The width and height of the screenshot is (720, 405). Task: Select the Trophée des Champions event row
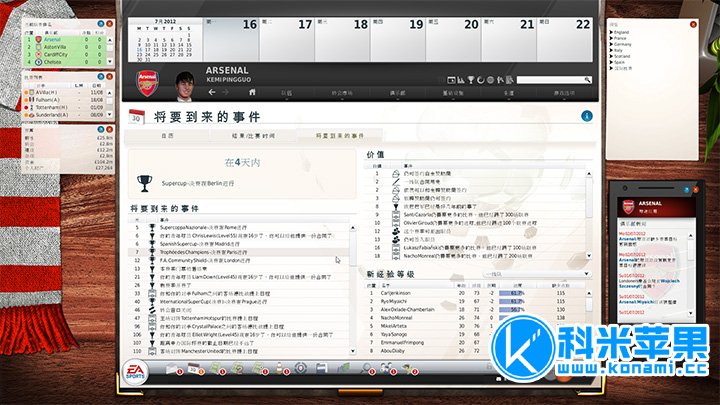pos(239,252)
